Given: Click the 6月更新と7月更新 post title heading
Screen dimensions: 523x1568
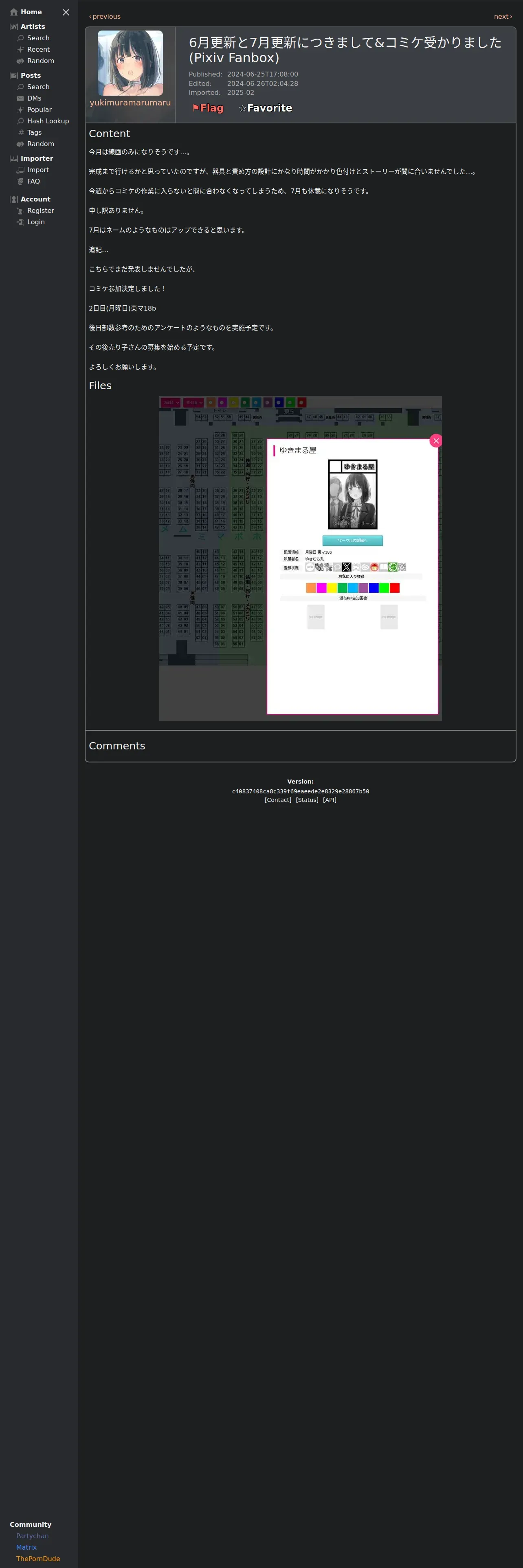Looking at the screenshot, I should click(x=345, y=50).
